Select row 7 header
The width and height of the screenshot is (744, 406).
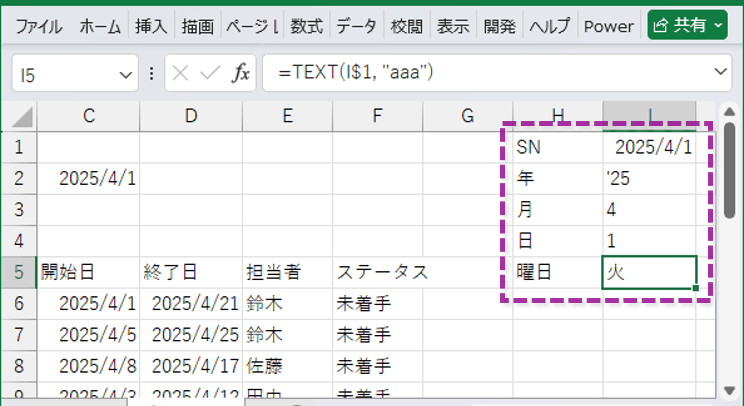19,335
